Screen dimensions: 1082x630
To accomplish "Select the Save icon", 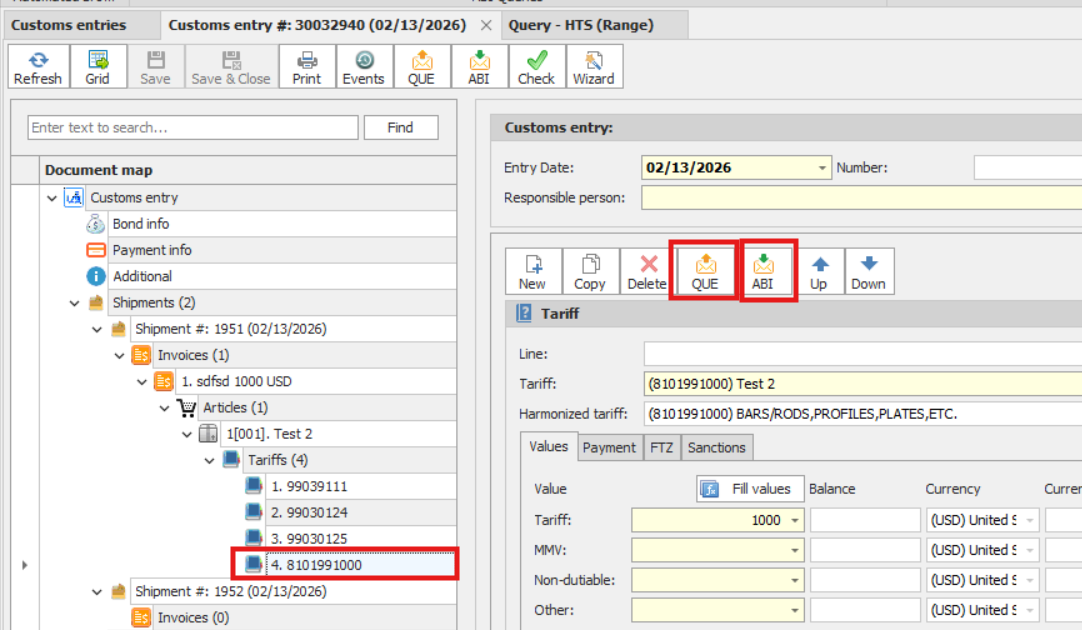I will [155, 66].
